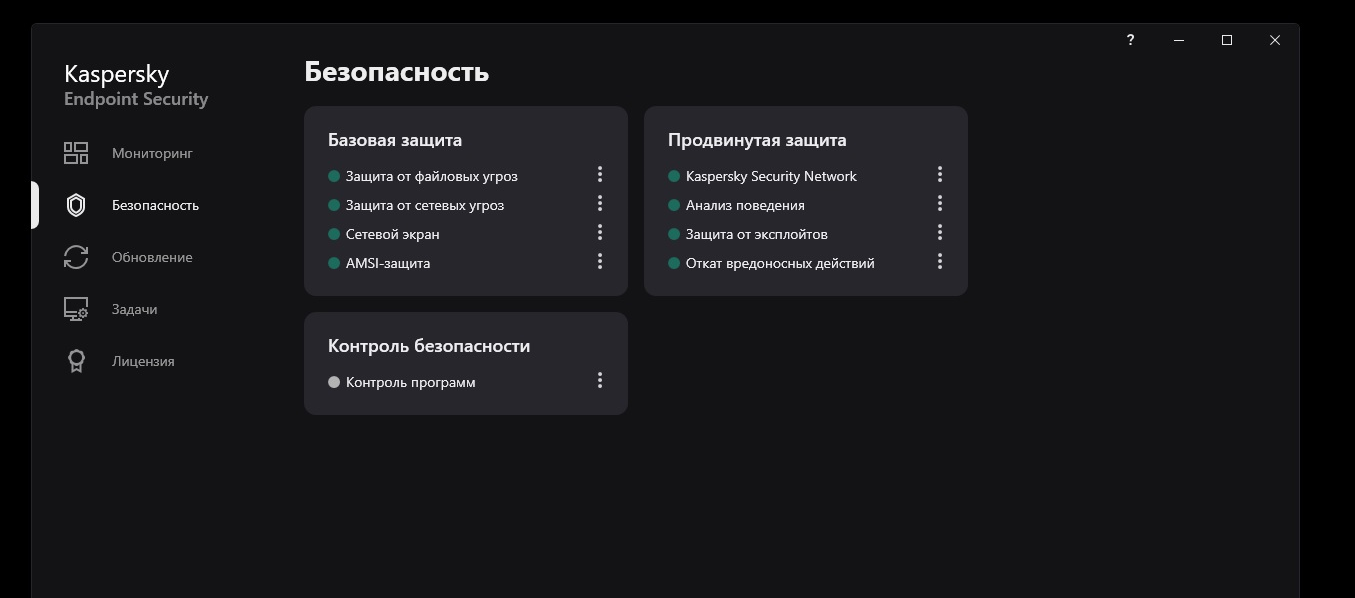Open three-dot menu for AMSI-защита
The image size is (1355, 598).
pos(600,262)
